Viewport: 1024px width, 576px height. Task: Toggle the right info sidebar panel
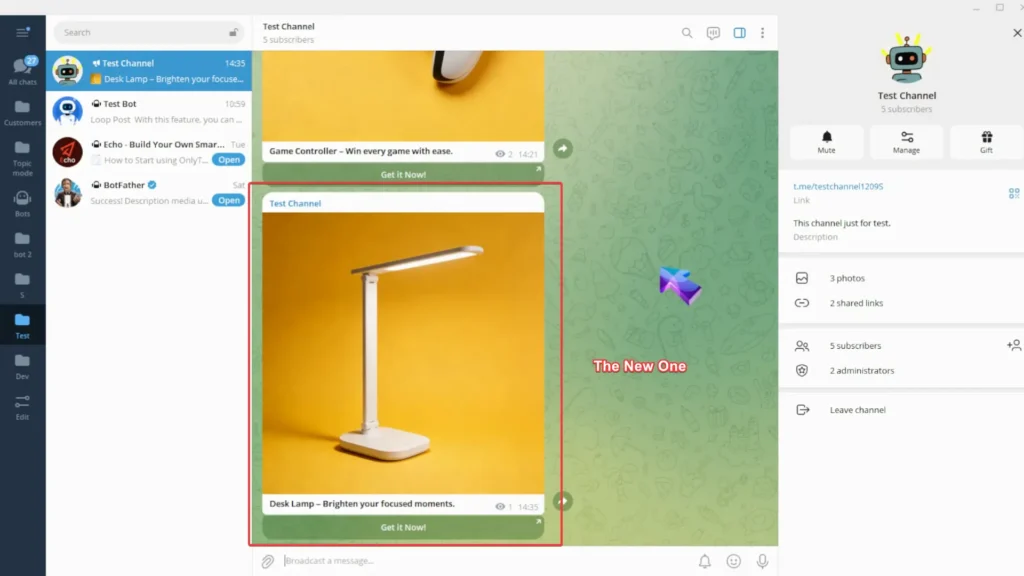click(x=738, y=31)
